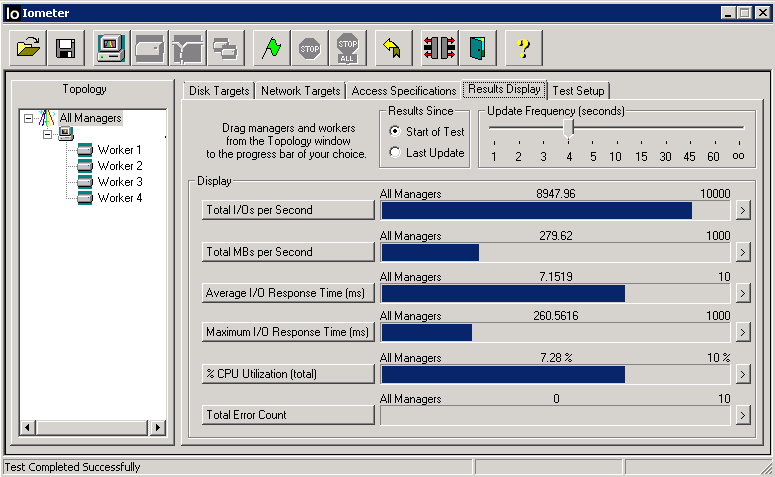Click the 8947.96 IOPS value
This screenshot has width=775, height=477.
(556, 194)
